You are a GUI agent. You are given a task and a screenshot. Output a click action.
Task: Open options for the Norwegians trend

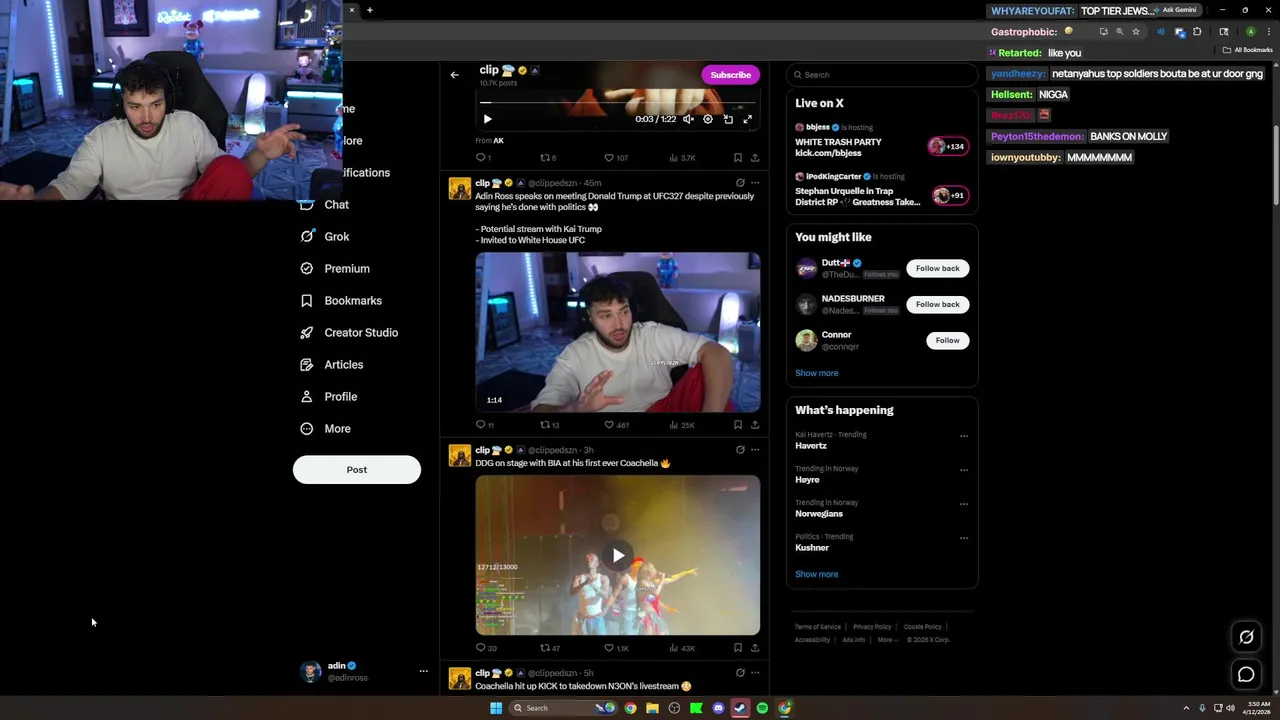(964, 504)
